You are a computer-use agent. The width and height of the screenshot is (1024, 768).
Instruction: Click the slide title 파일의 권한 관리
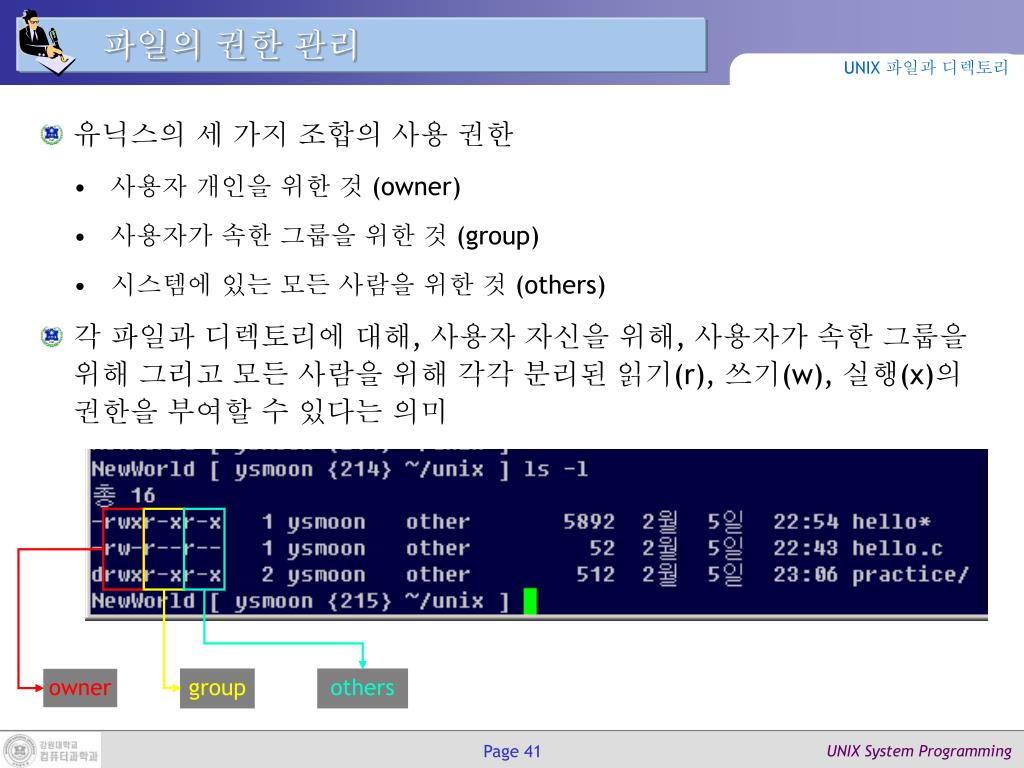point(231,45)
